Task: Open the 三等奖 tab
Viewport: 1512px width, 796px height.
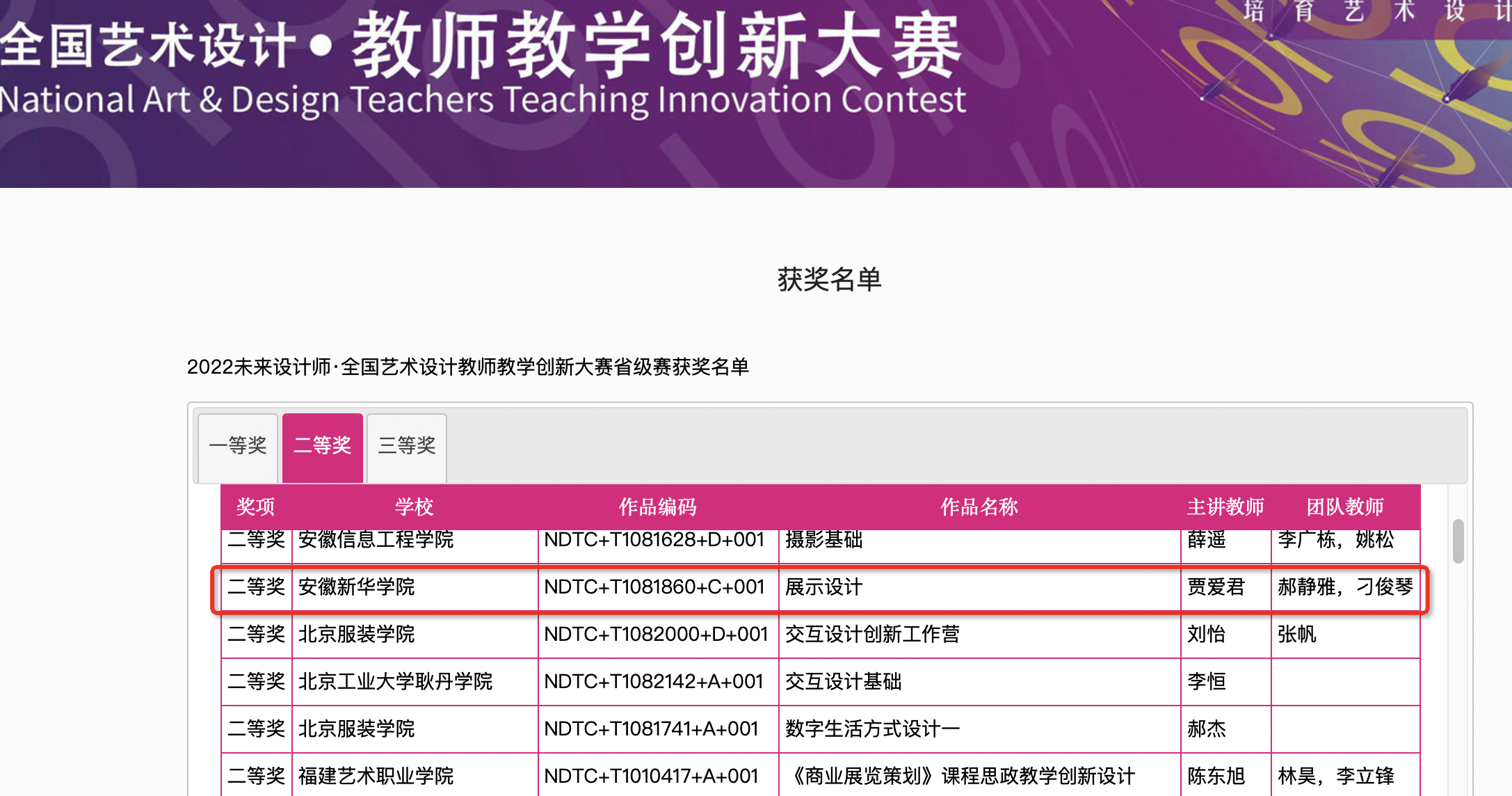Action: [407, 445]
